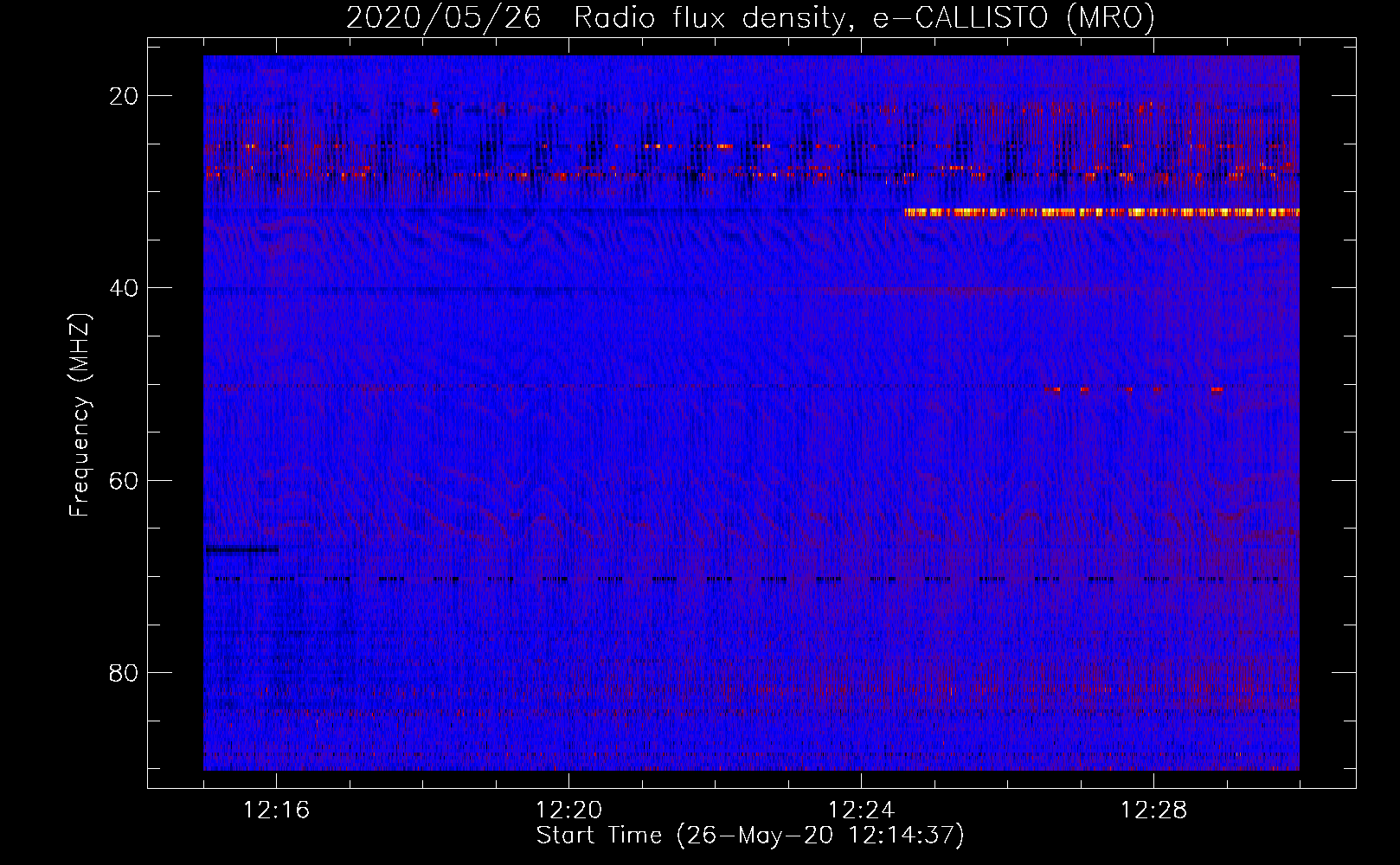The height and width of the screenshot is (865, 1400).
Task: Click the black margin right of the spectrogram data
Action: (1327, 415)
